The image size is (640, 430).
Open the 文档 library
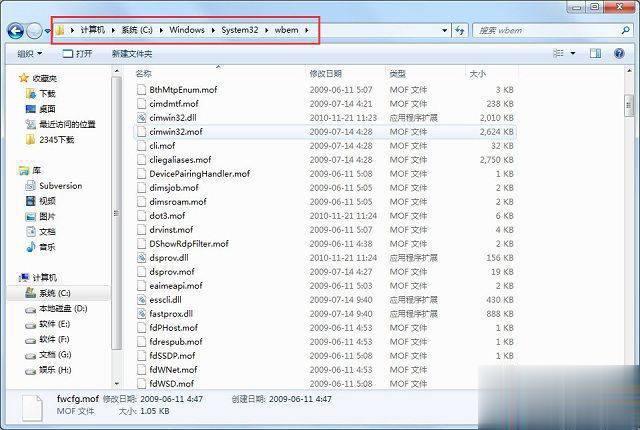40,231
